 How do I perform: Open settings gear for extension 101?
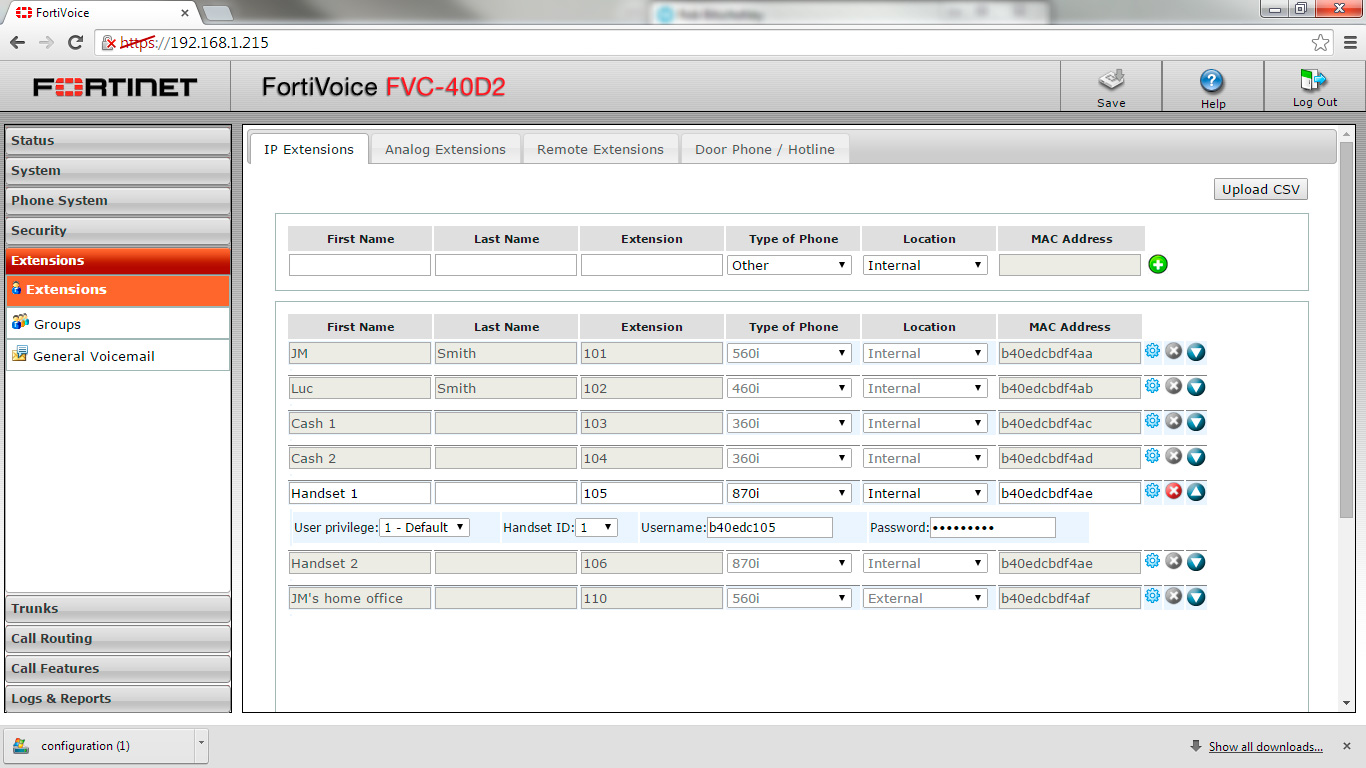[1152, 352]
